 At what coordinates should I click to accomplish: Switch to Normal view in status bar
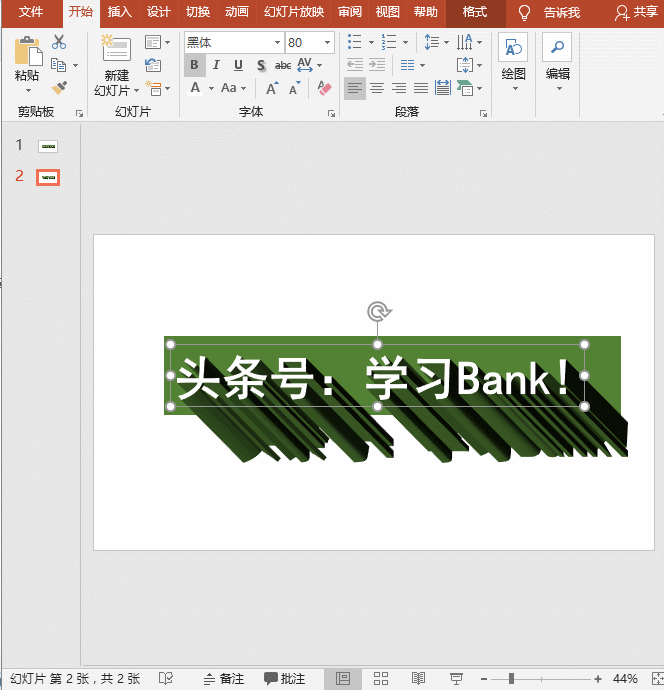[343, 678]
